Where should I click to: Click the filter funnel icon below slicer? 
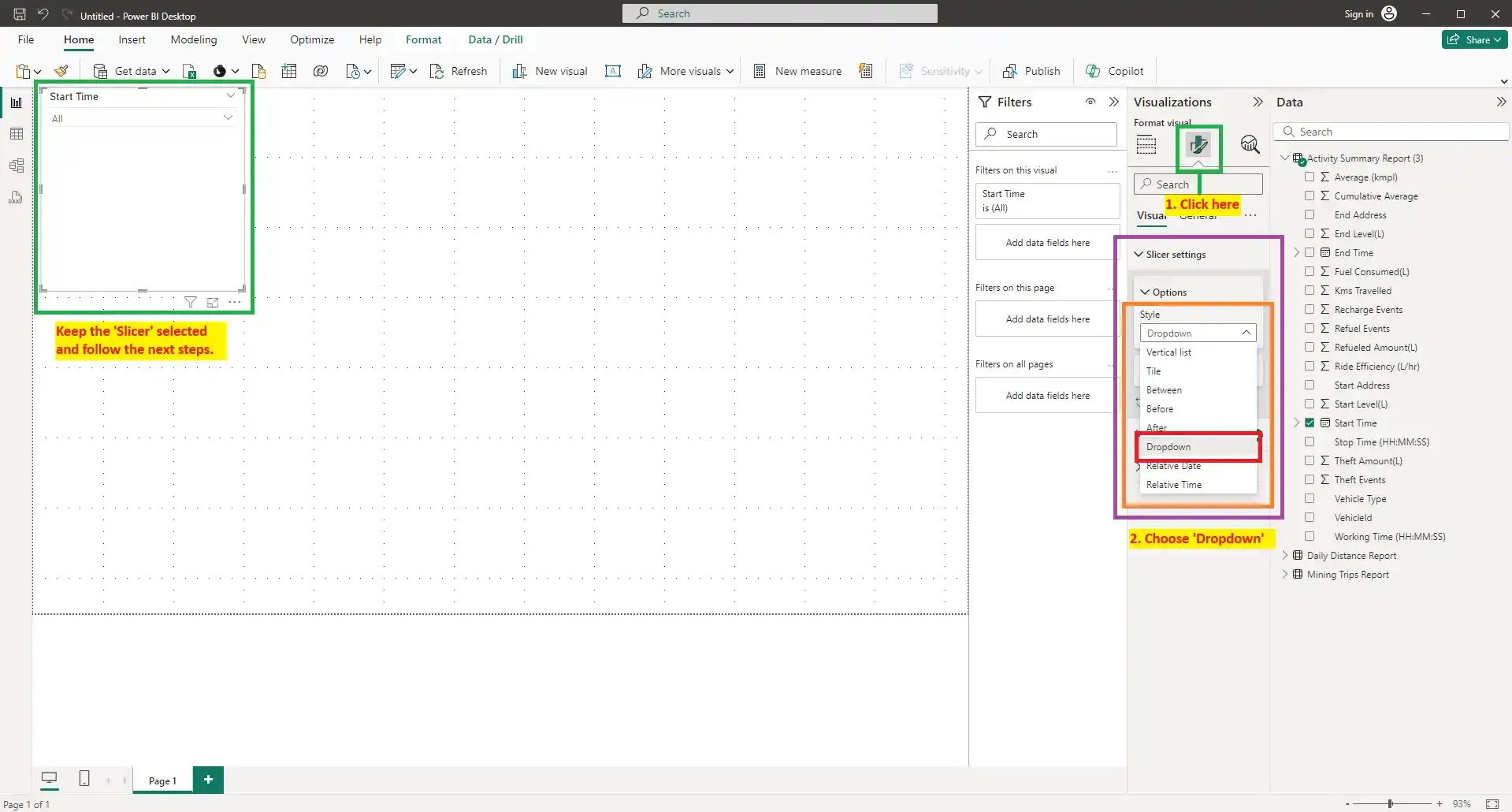pyautogui.click(x=190, y=302)
